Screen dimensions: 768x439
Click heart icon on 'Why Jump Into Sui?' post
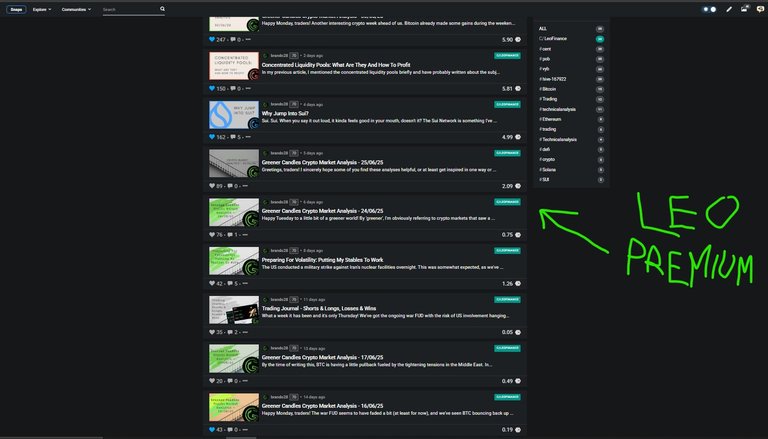click(212, 137)
